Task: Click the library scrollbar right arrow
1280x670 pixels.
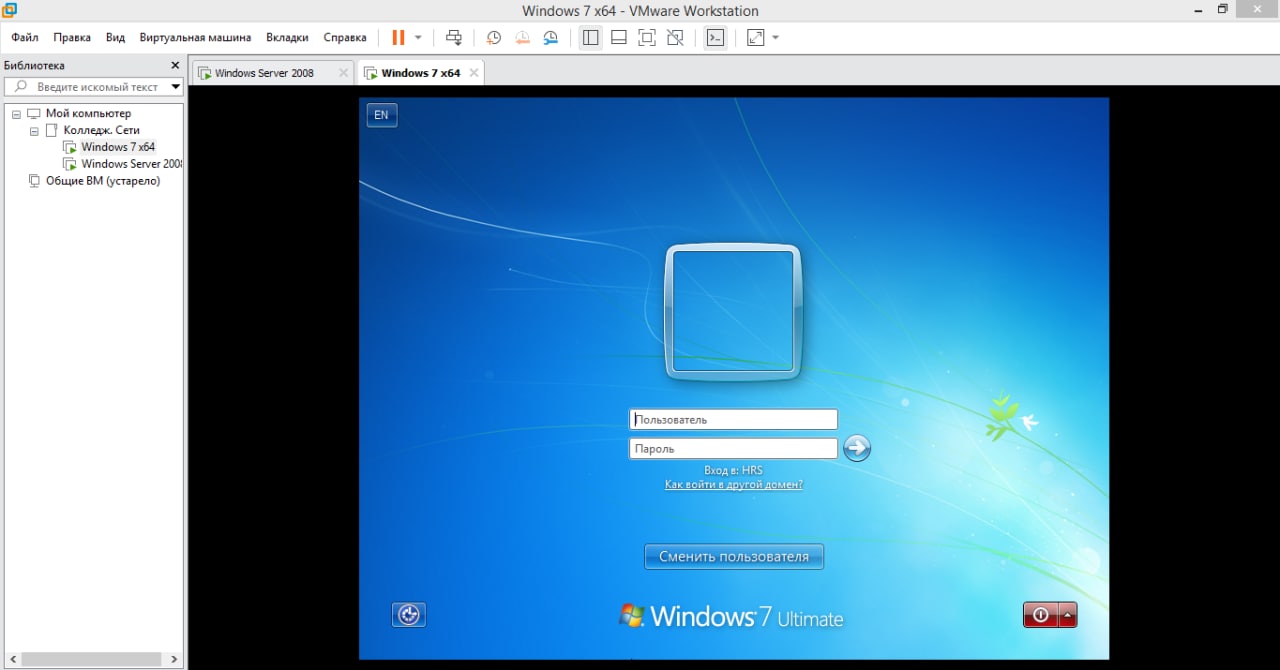Action: [x=175, y=660]
